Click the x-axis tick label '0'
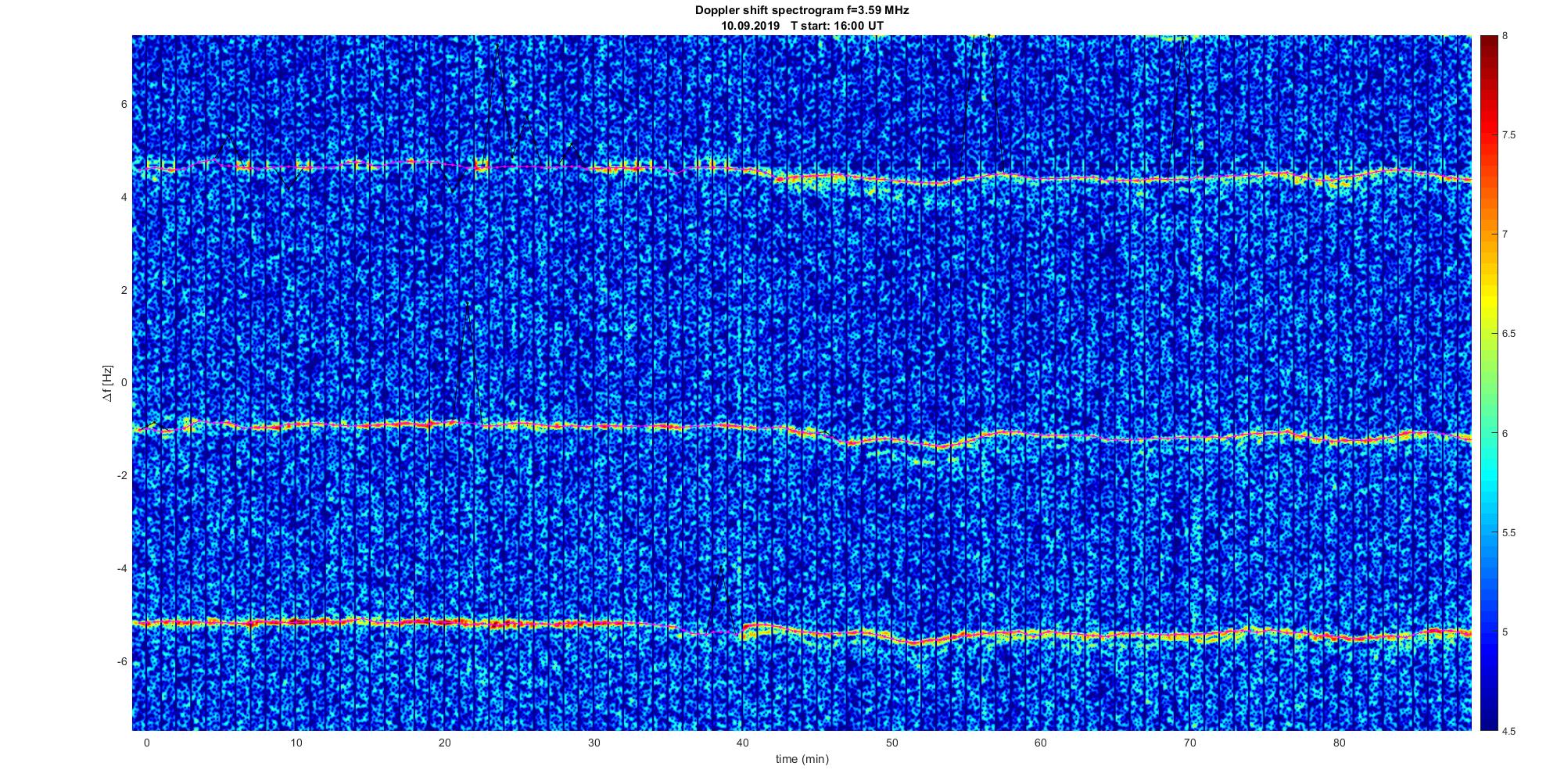The width and height of the screenshot is (1564, 784). [x=146, y=743]
